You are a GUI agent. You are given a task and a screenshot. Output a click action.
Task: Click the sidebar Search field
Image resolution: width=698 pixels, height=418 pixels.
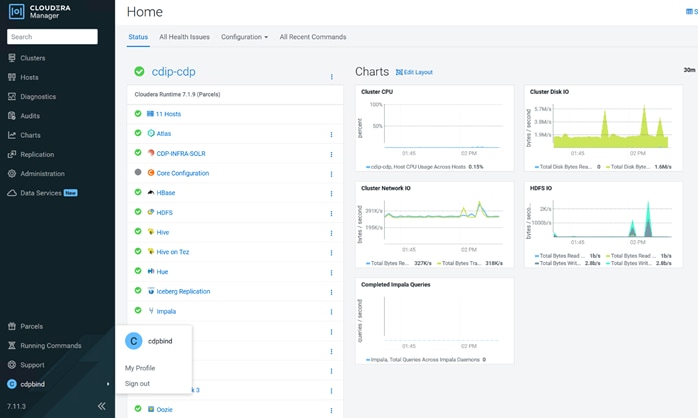pyautogui.click(x=52, y=37)
